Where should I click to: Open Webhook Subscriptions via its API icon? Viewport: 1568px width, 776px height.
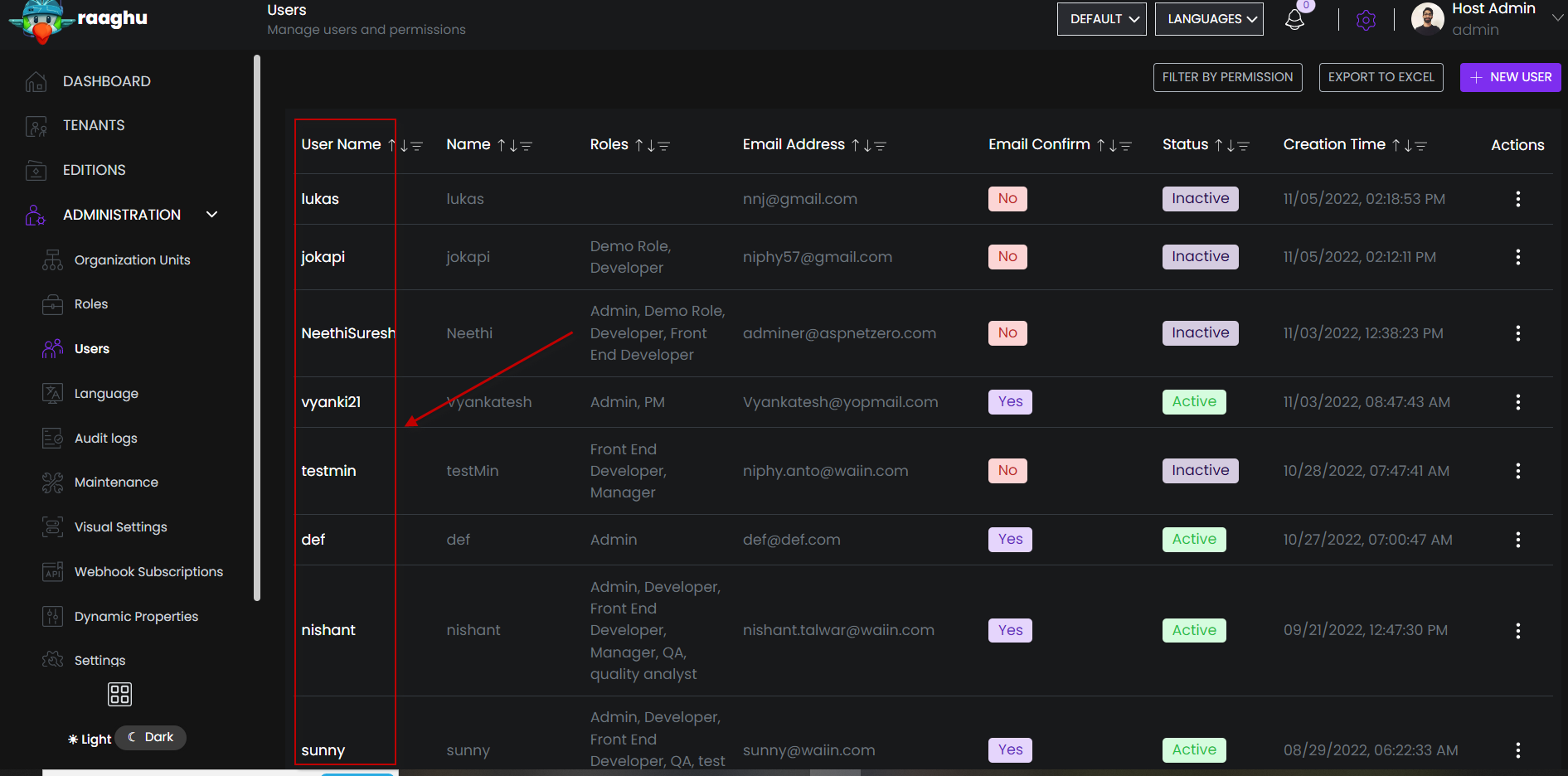(x=52, y=571)
